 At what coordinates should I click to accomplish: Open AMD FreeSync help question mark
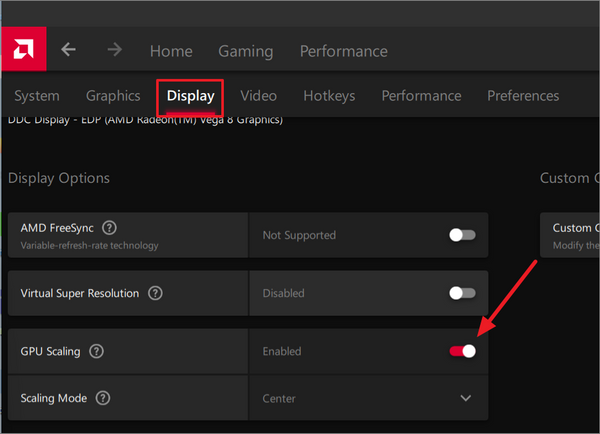[109, 228]
